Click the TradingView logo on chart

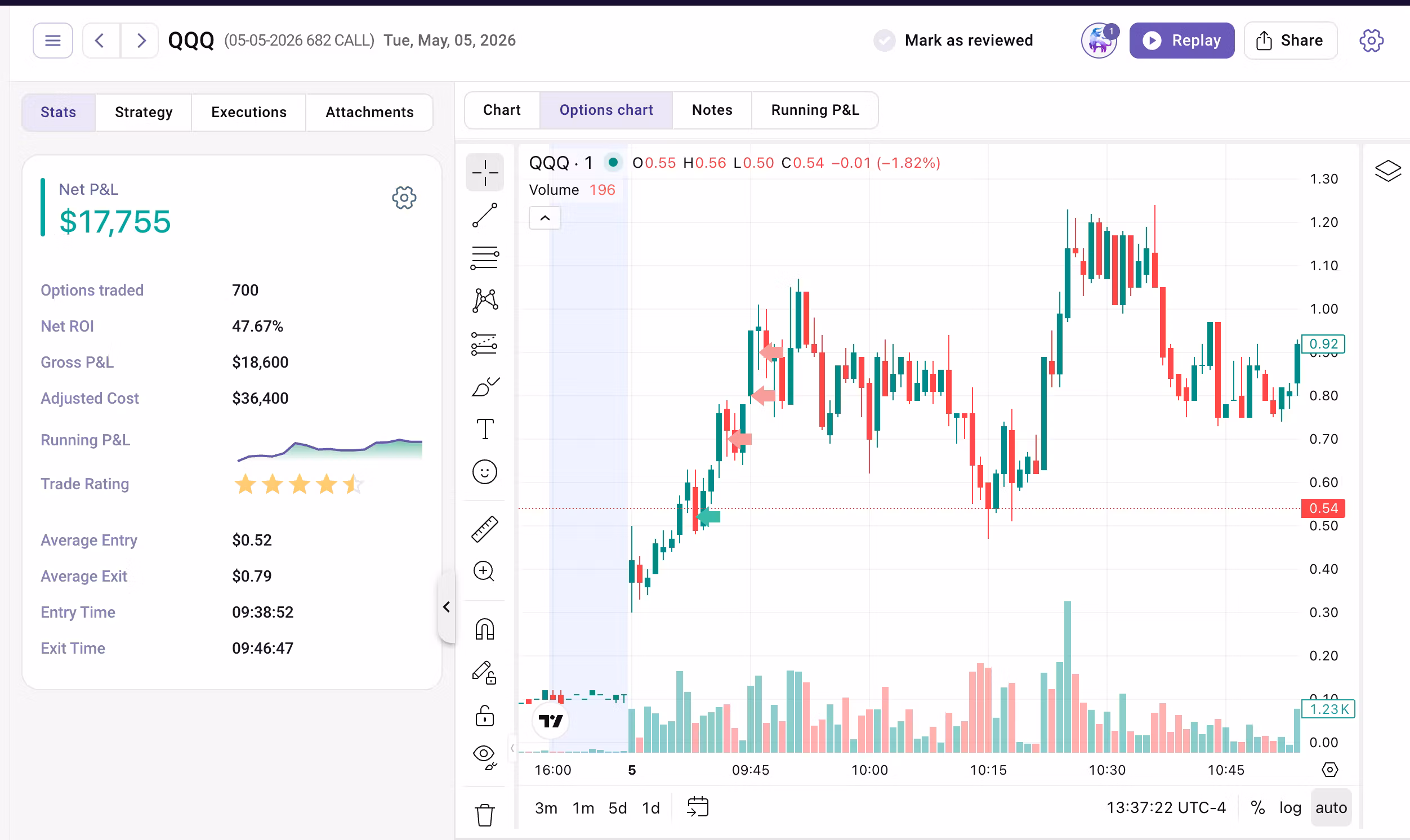(x=550, y=721)
